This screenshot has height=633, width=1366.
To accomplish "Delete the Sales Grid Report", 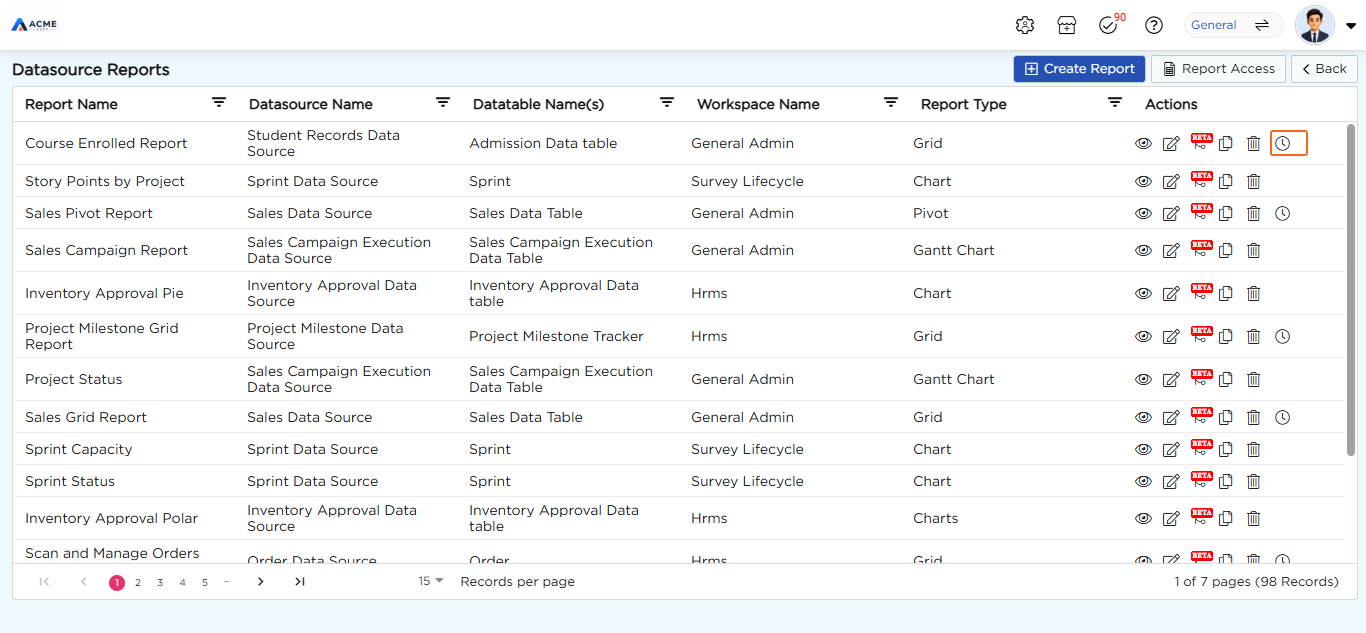I will [x=1253, y=417].
